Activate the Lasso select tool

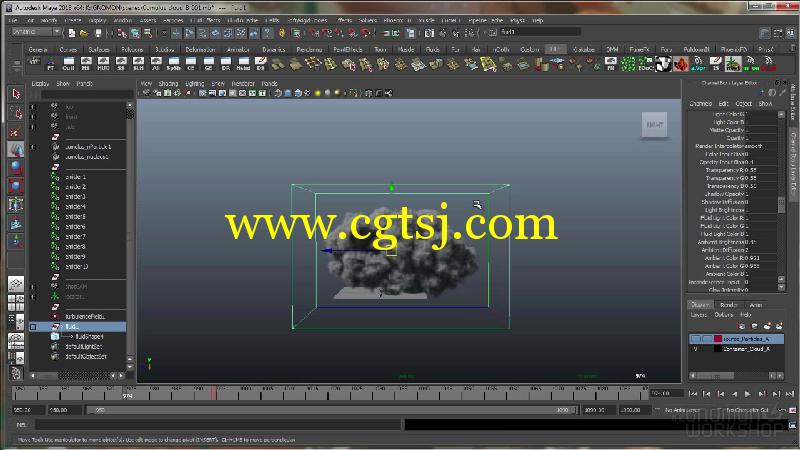(16, 112)
